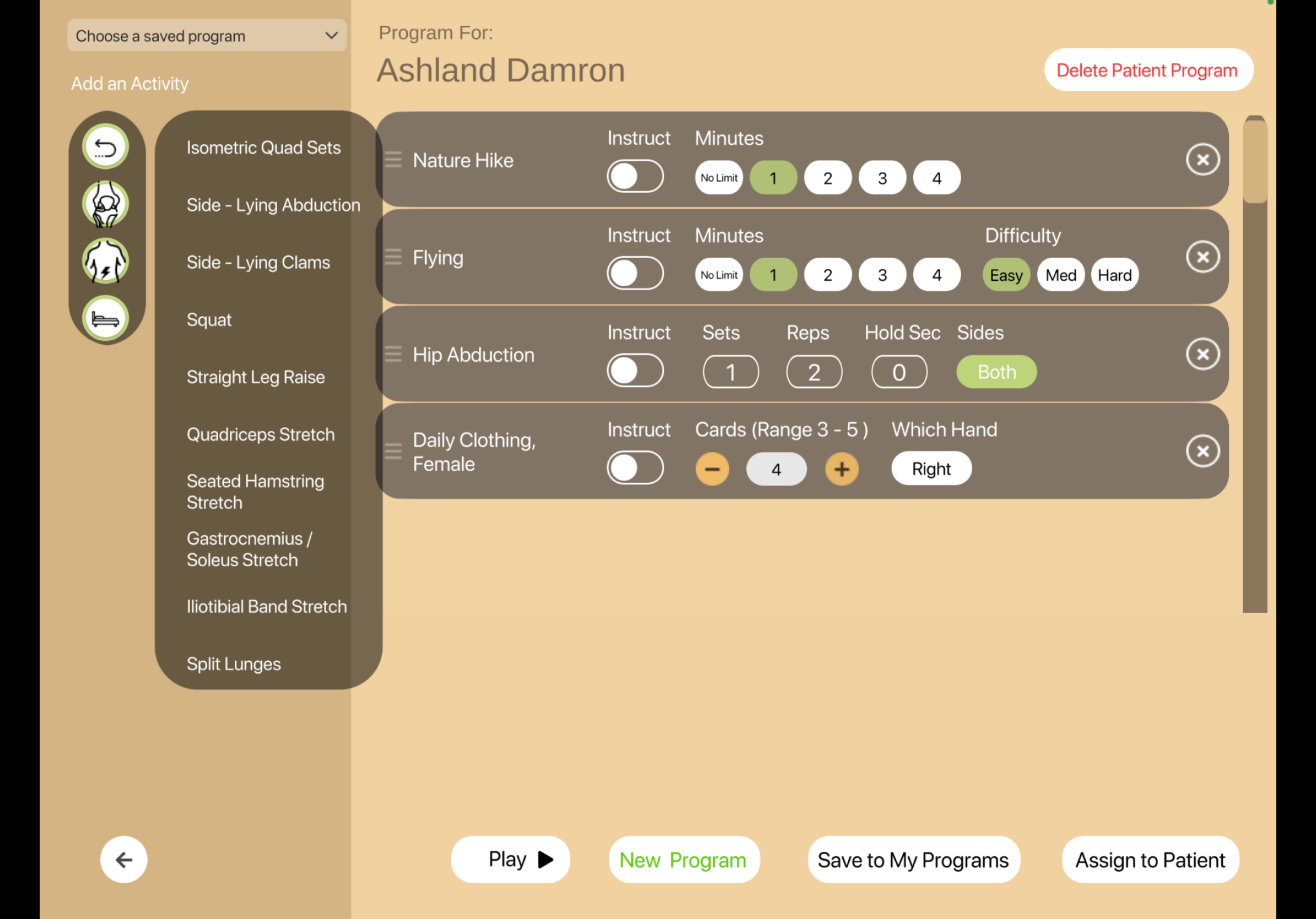Increase card count with plus button

(x=841, y=469)
